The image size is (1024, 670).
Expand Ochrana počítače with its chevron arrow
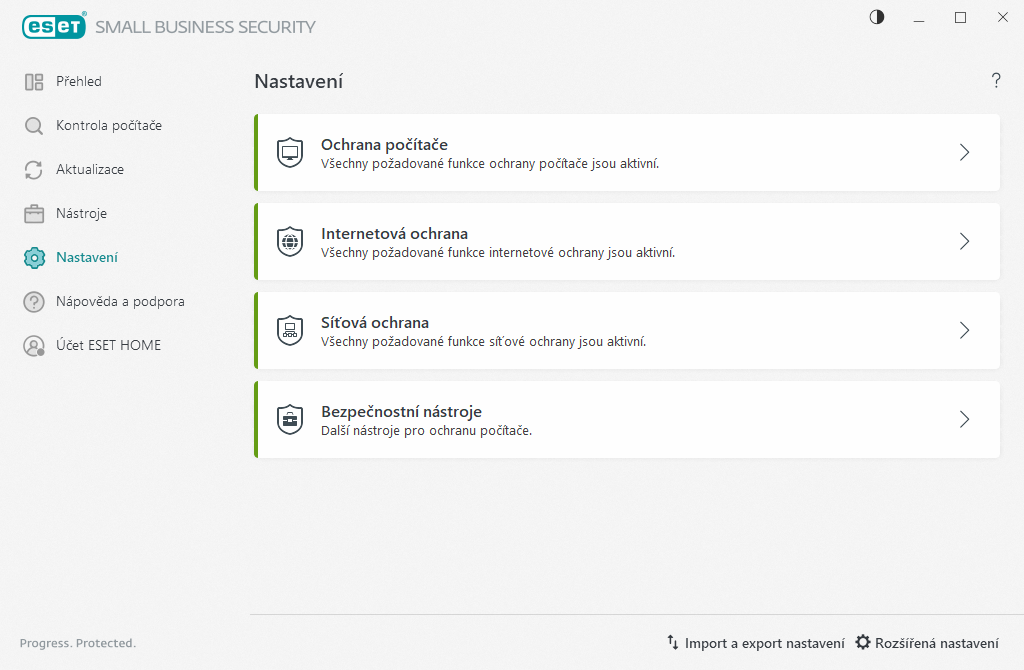pos(964,153)
